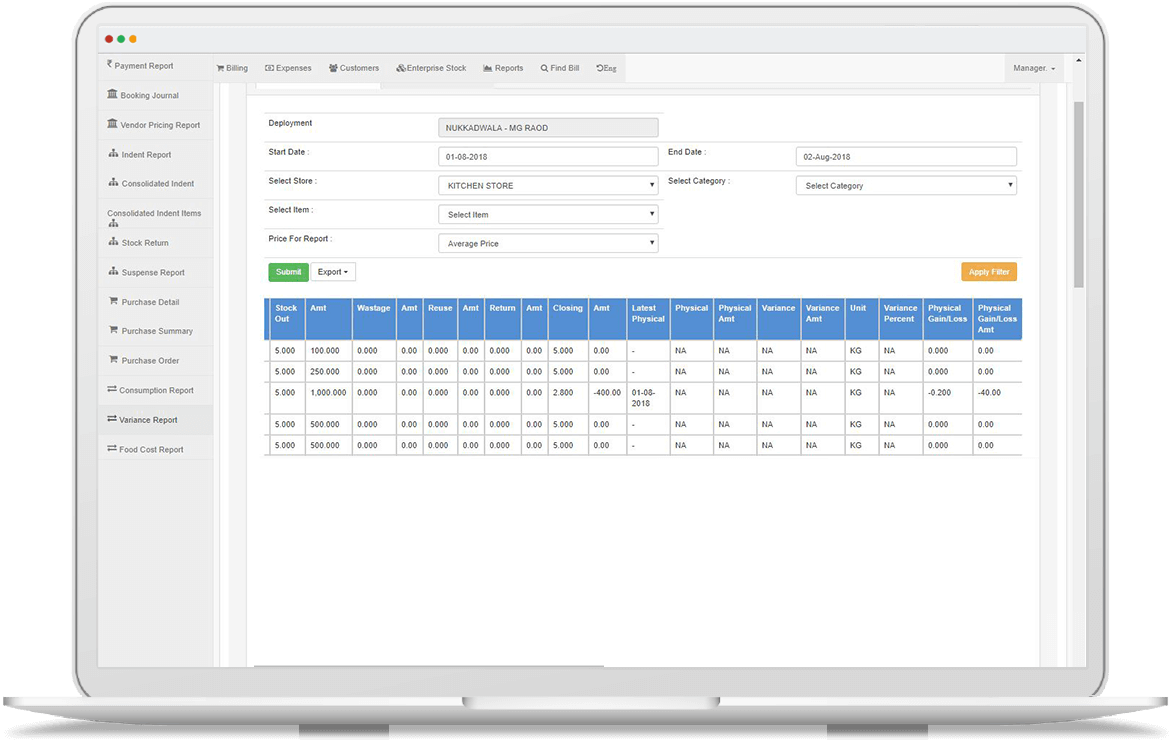Submit the variance report form
The width and height of the screenshot is (1175, 742).
coord(288,271)
